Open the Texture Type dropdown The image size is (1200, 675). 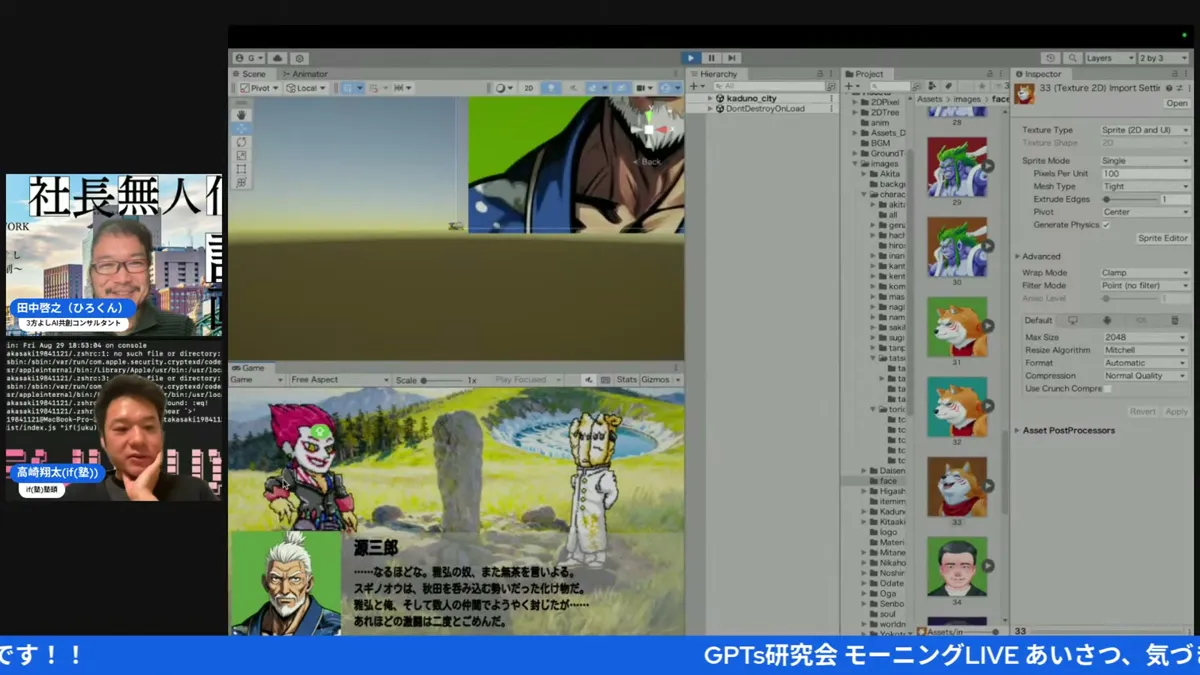(x=1144, y=130)
